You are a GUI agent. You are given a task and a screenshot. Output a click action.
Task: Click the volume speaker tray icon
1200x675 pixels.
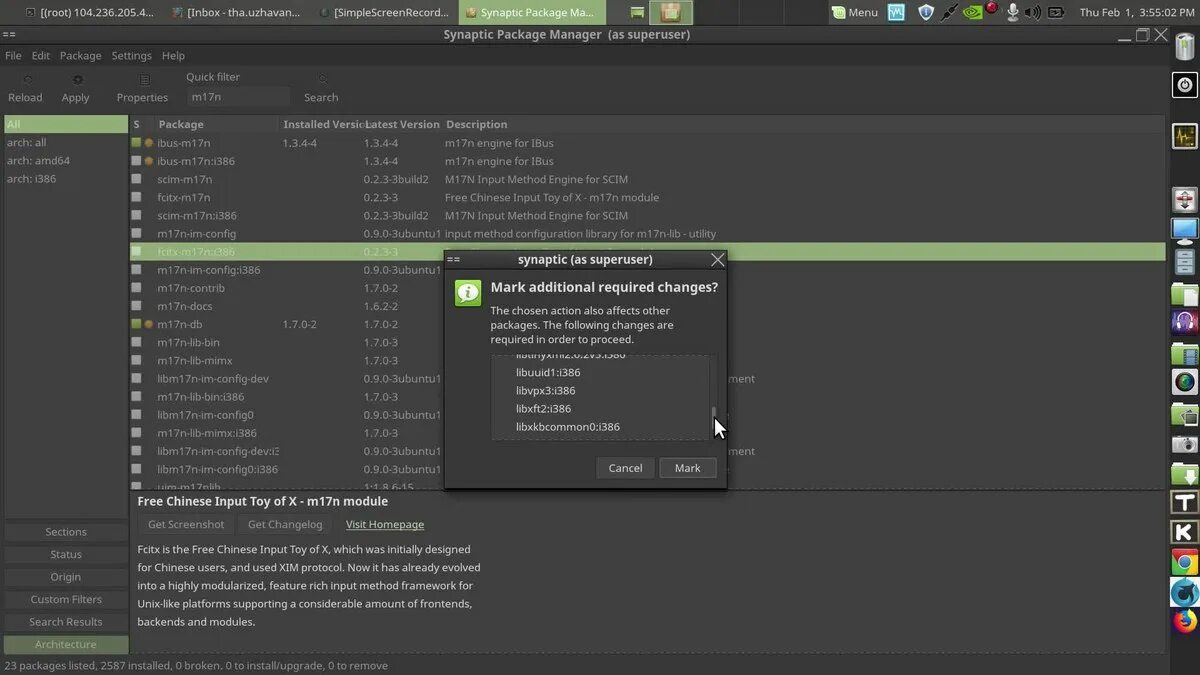tap(1033, 12)
